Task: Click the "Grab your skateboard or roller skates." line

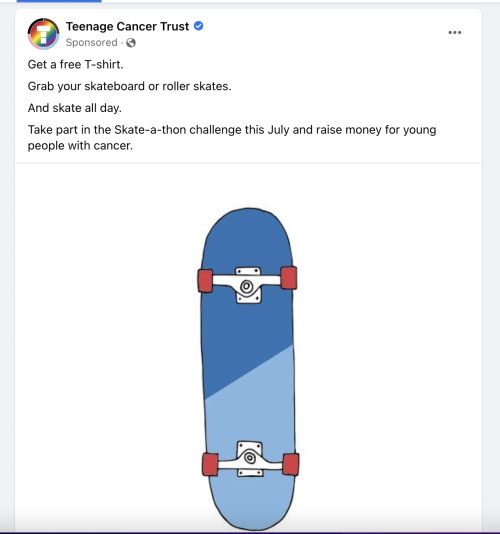Action: [x=129, y=86]
